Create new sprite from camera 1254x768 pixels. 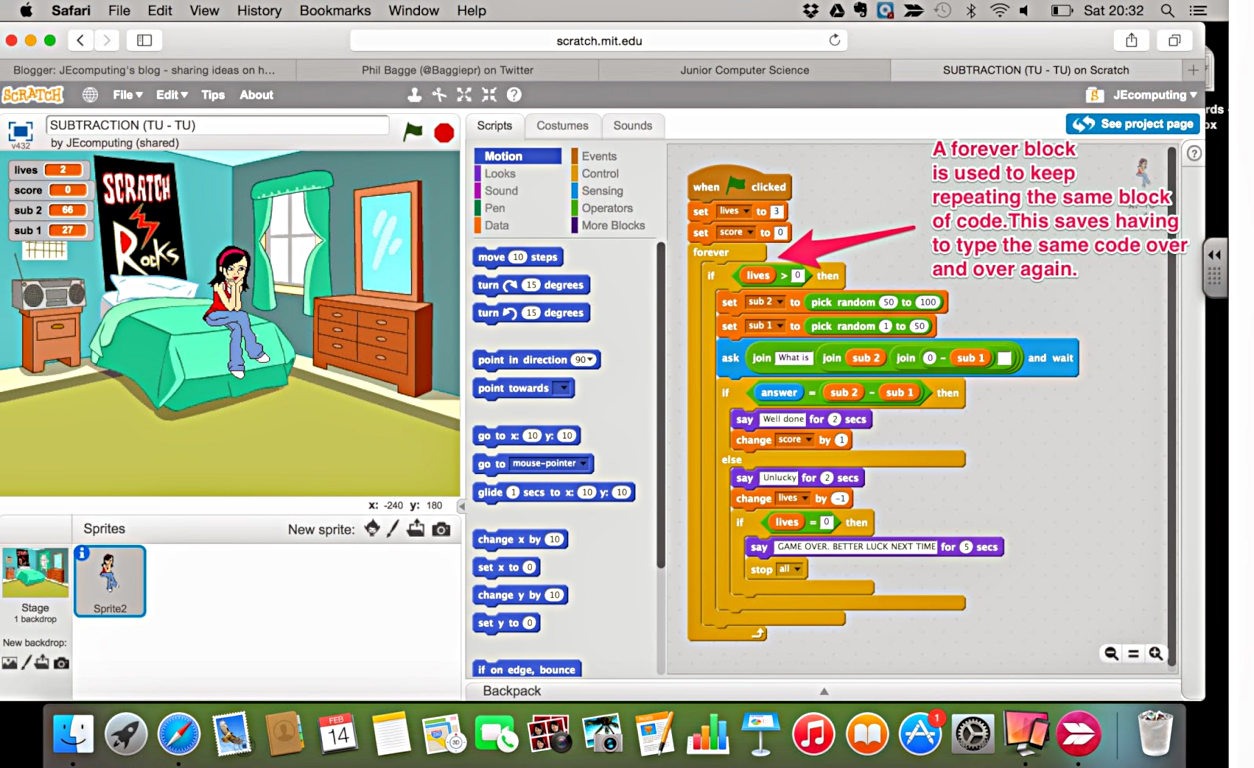(441, 529)
